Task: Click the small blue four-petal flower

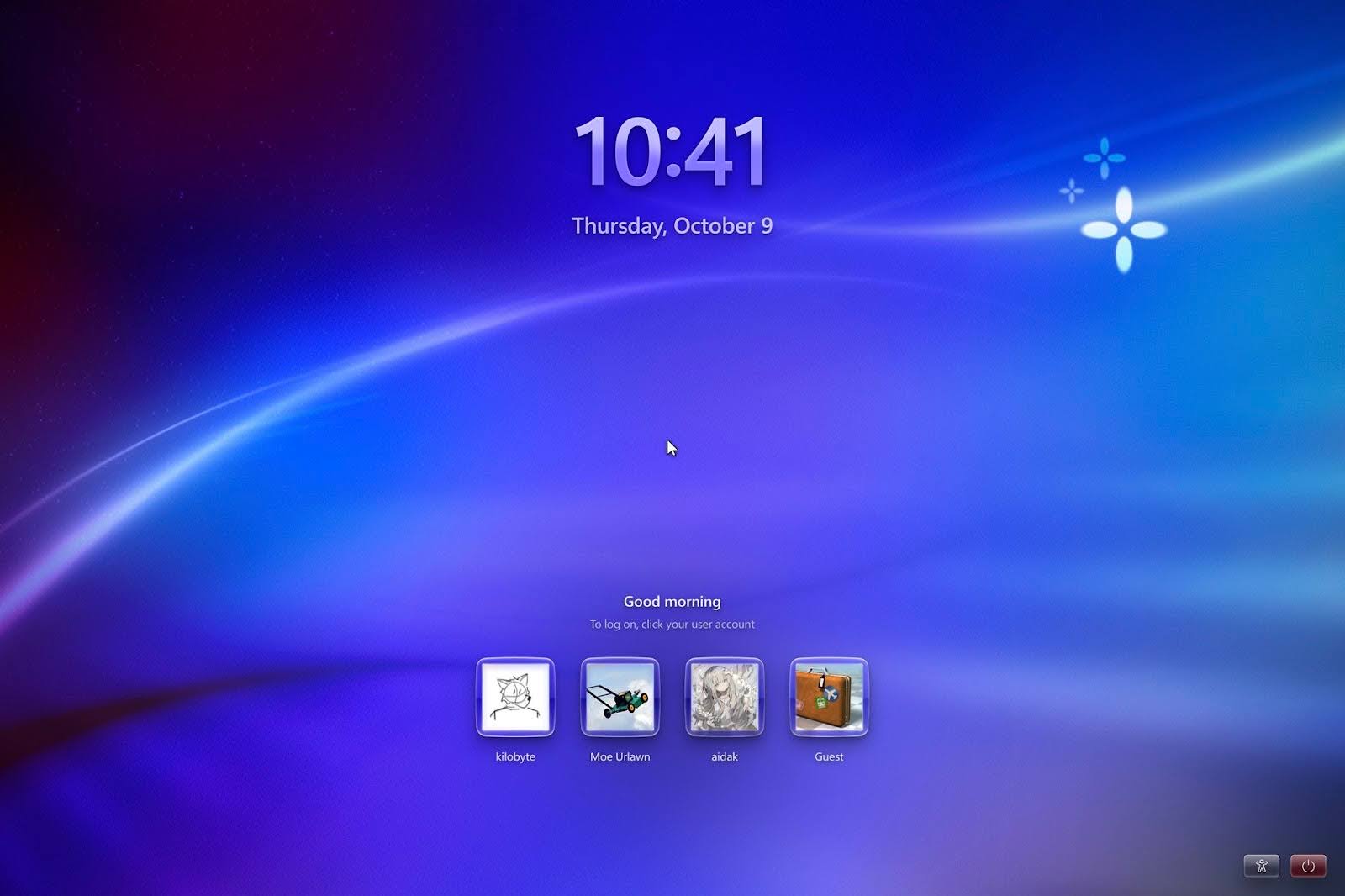Action: pyautogui.click(x=1105, y=158)
